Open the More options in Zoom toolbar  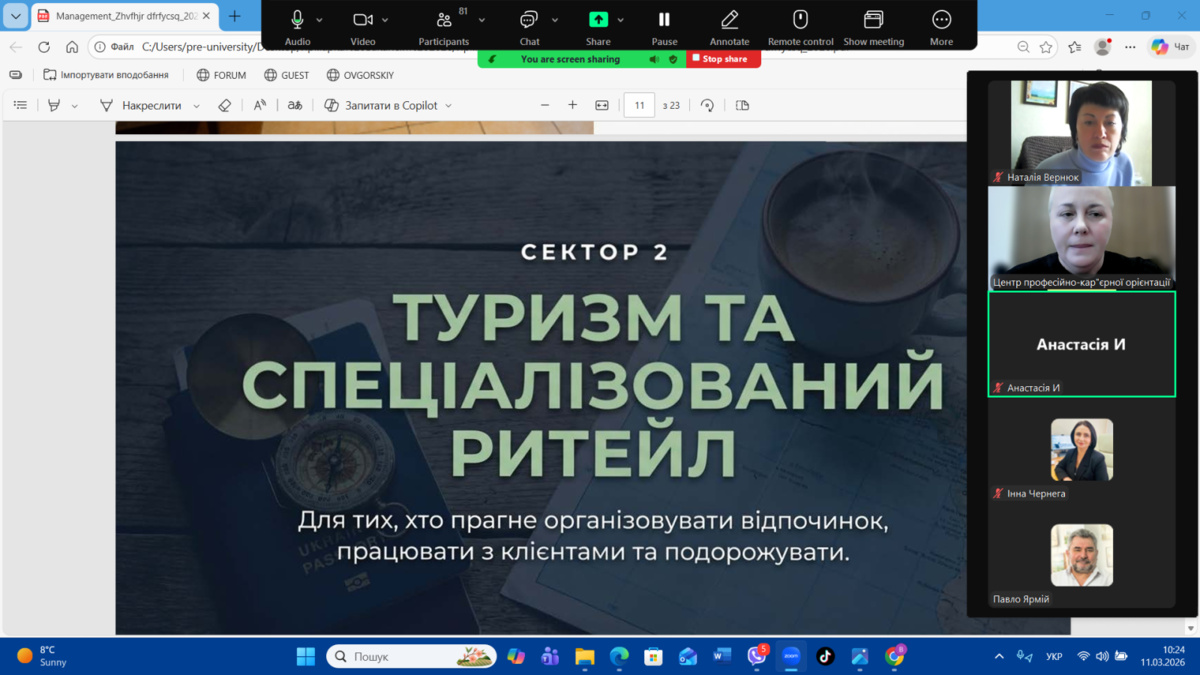coord(941,20)
